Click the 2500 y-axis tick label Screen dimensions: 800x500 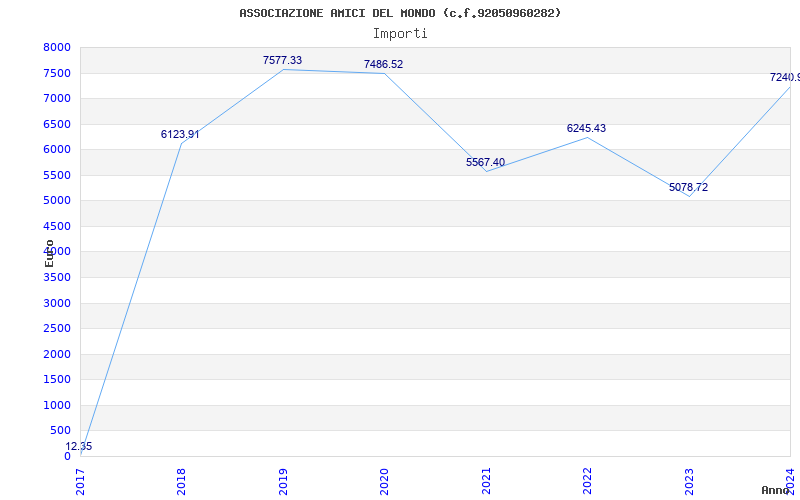point(57,329)
